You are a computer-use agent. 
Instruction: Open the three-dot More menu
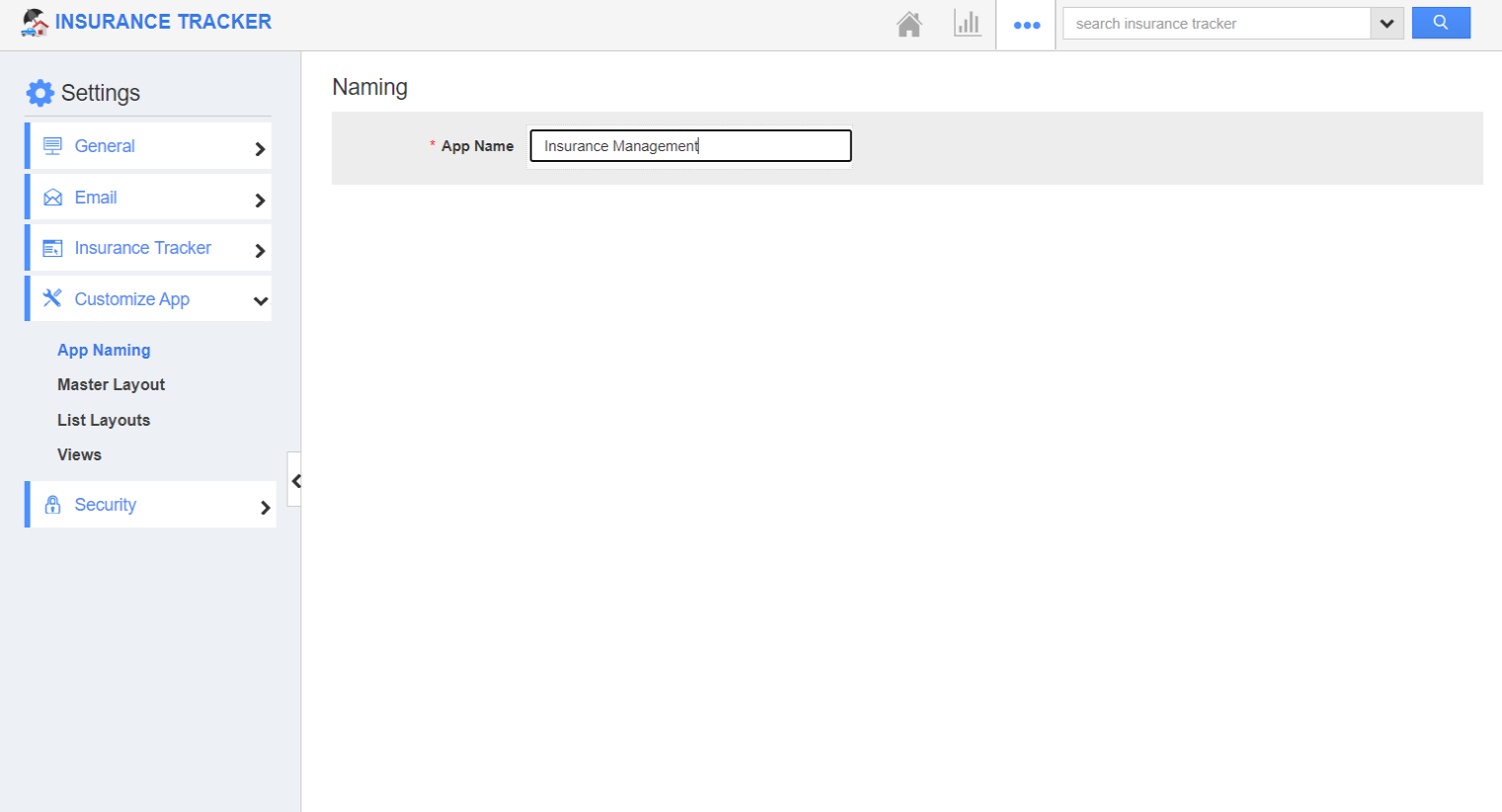[1027, 25]
